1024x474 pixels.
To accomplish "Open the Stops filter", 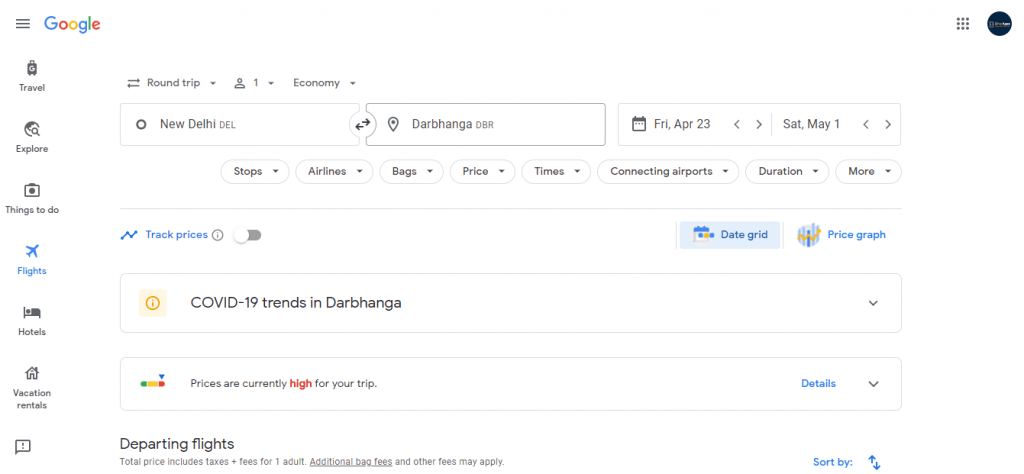I will click(x=255, y=172).
